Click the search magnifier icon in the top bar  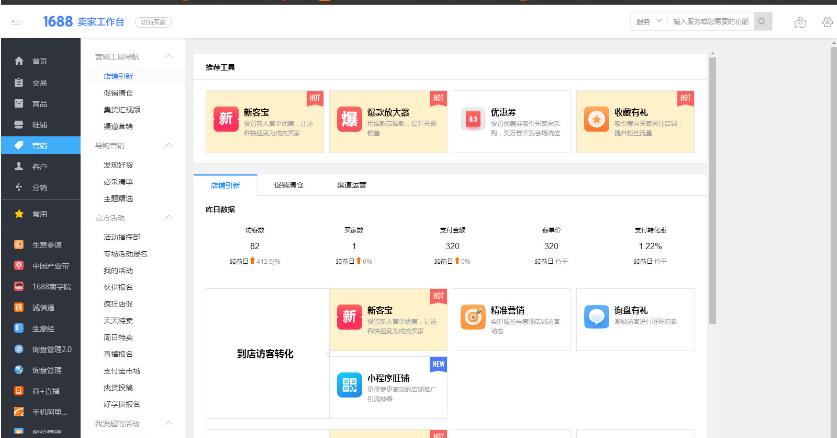[x=763, y=21]
